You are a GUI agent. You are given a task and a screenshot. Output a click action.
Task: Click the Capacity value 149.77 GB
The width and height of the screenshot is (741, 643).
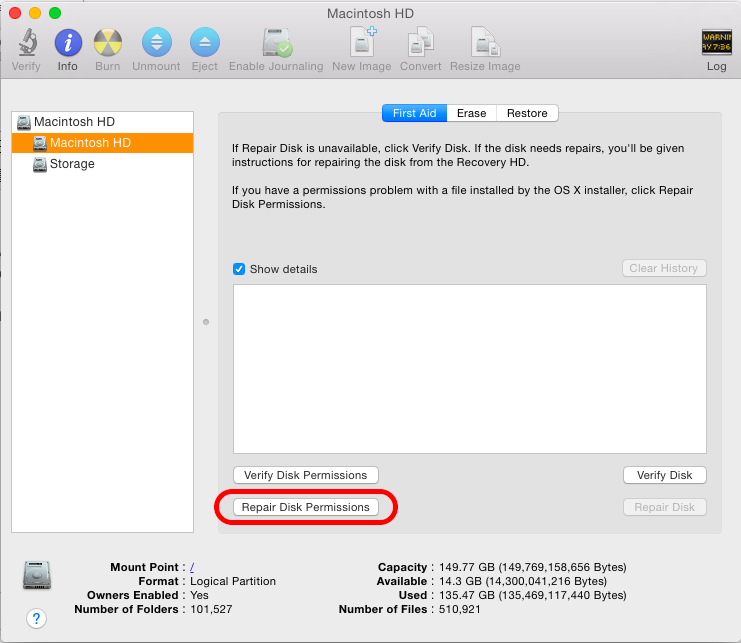pyautogui.click(x=533, y=567)
